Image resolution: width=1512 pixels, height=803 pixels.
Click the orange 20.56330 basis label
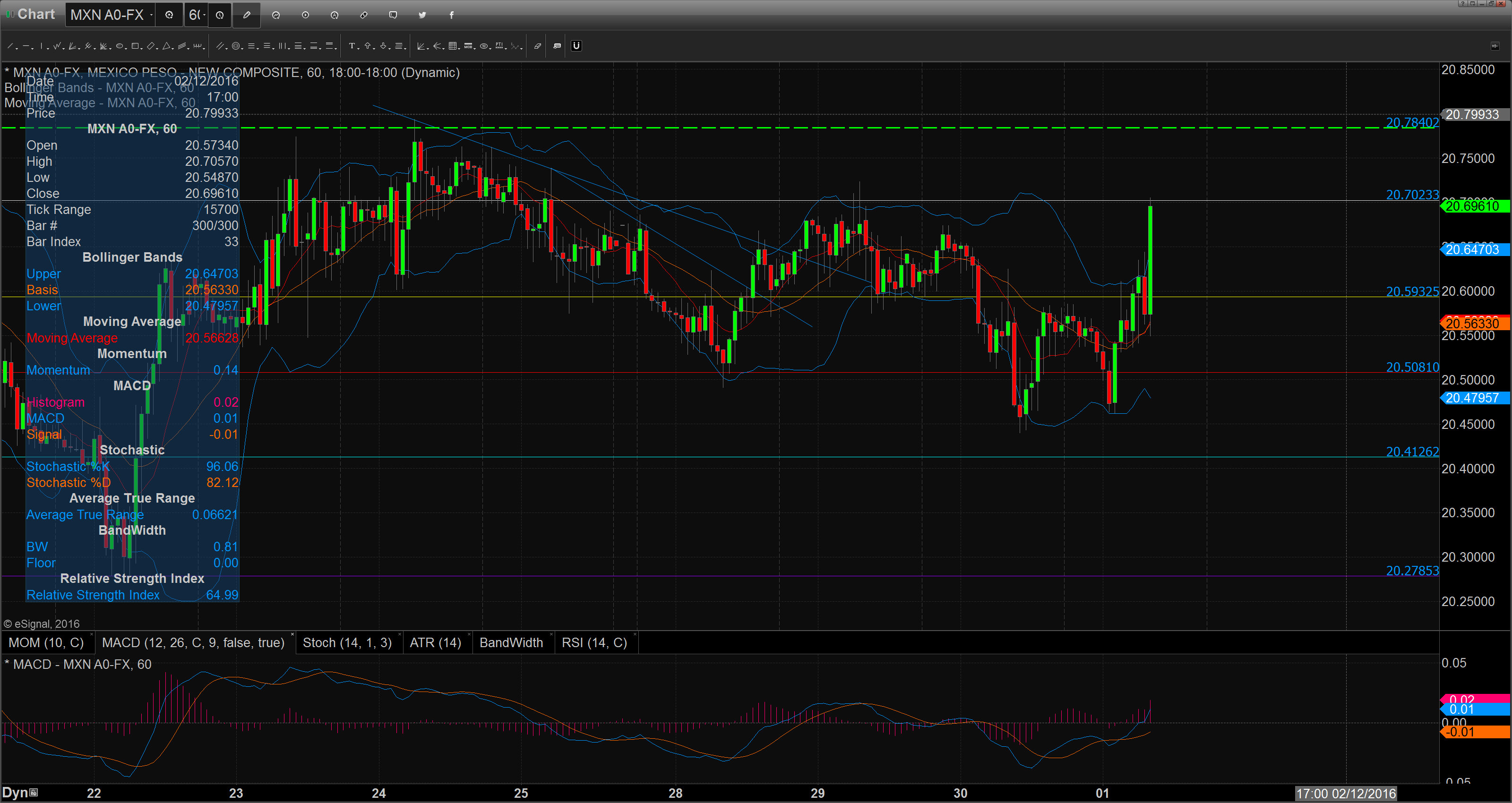point(1475,324)
